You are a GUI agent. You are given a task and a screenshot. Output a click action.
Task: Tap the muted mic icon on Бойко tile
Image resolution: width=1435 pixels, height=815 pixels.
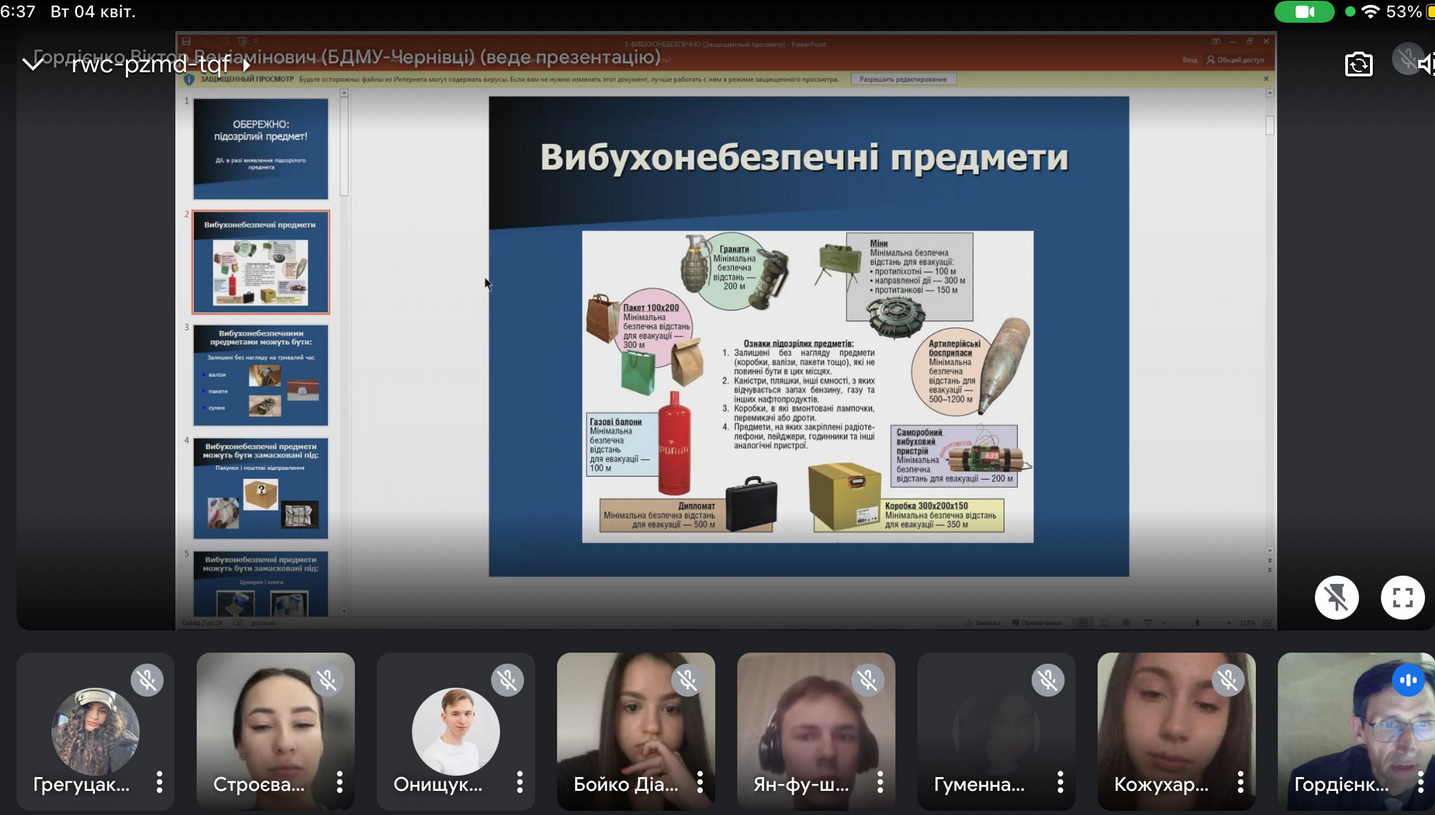tap(687, 681)
